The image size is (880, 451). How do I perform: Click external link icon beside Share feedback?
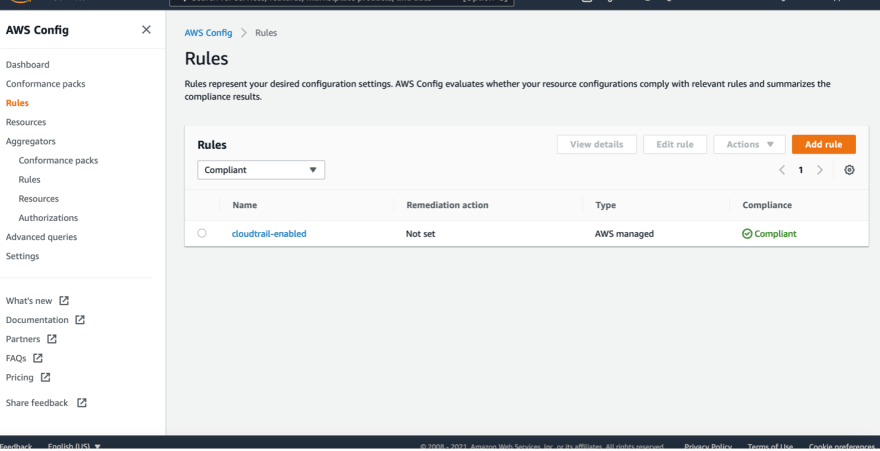(x=81, y=403)
